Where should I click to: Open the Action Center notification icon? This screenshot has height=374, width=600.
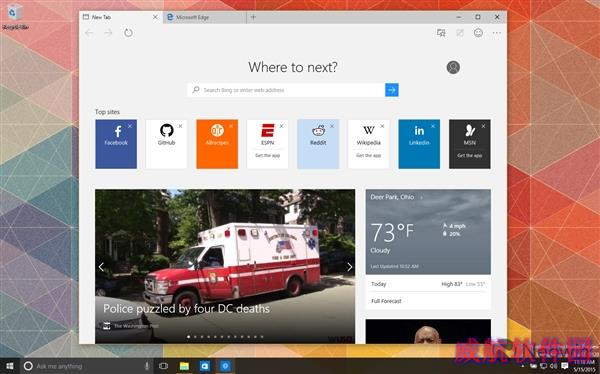(x=564, y=366)
